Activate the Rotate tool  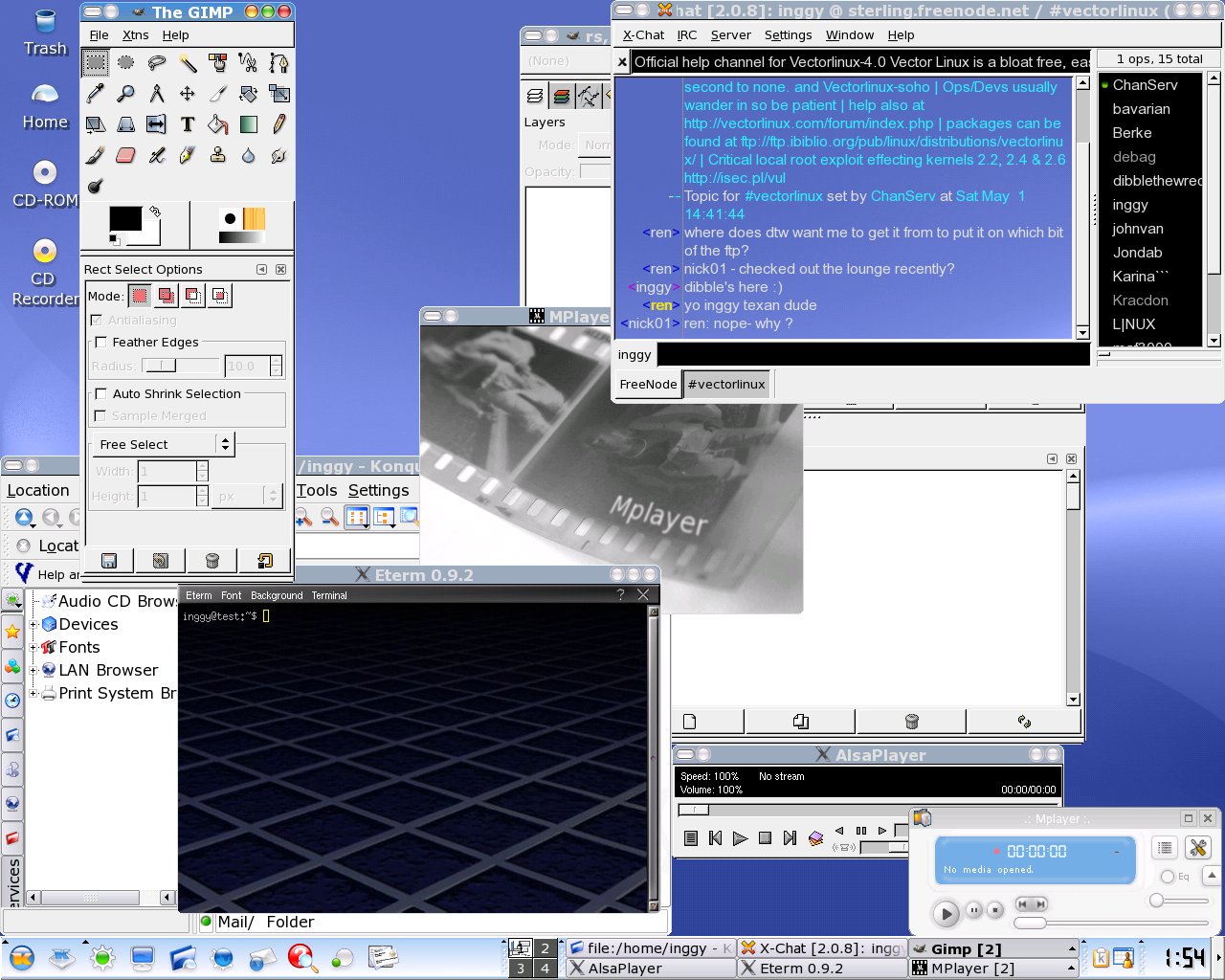coord(249,94)
